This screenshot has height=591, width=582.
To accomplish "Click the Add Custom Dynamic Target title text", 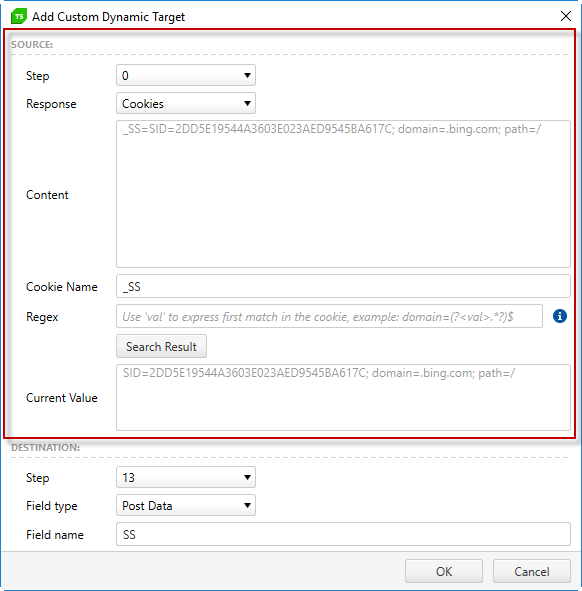I will point(109,17).
